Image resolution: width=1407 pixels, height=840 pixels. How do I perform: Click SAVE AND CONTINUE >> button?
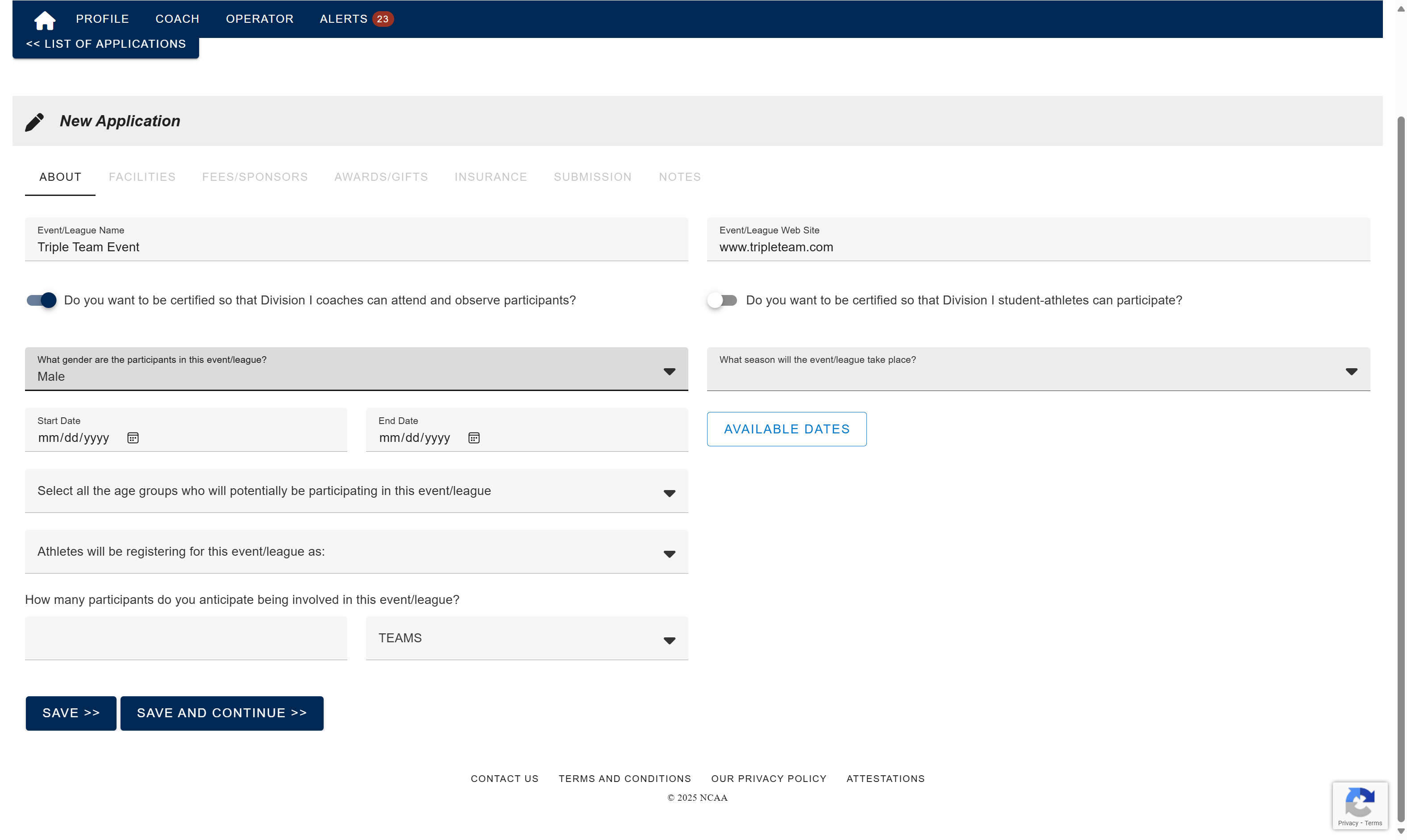(222, 713)
